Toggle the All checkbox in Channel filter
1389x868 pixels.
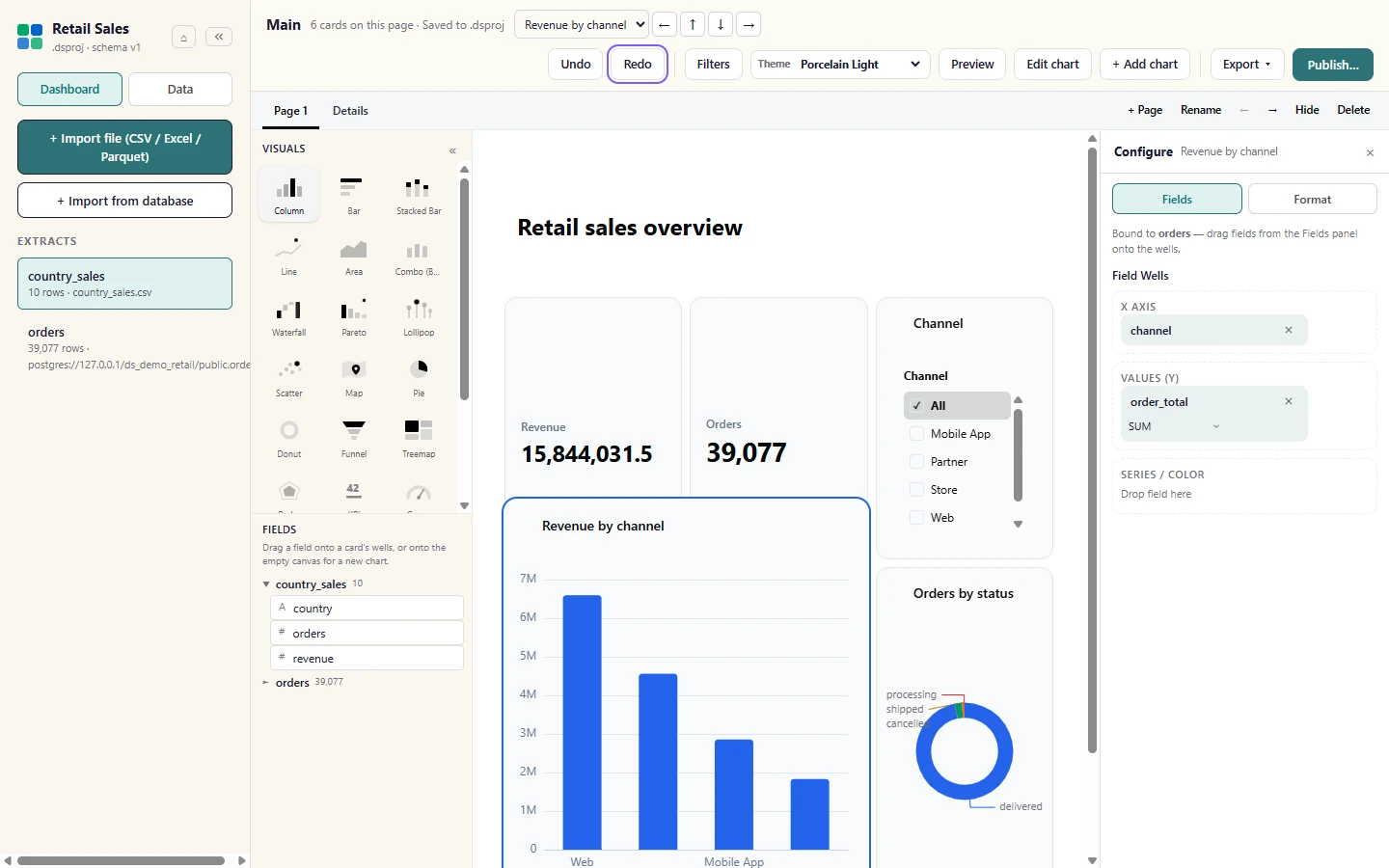(917, 406)
